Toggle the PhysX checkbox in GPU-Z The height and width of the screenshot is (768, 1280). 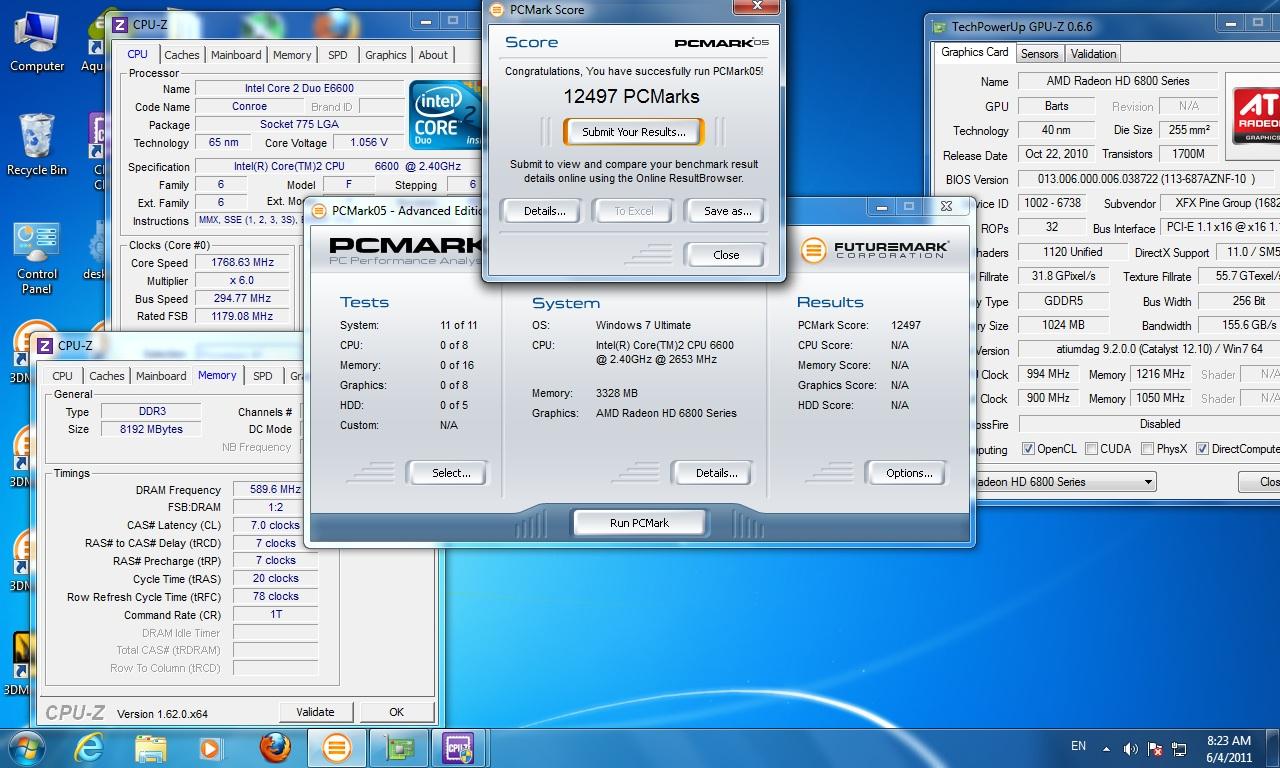coord(1147,449)
